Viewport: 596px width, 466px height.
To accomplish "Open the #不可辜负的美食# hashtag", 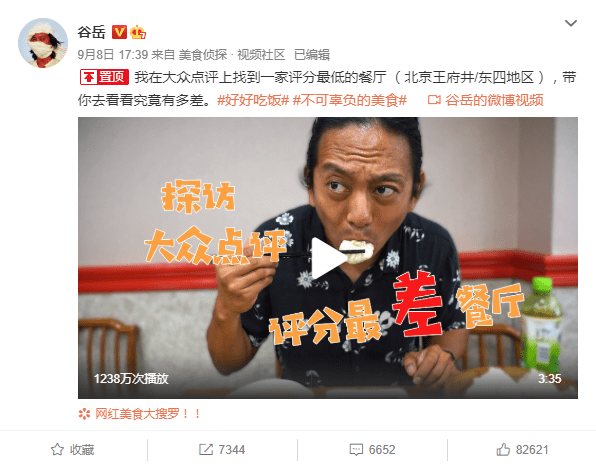I will pyautogui.click(x=350, y=100).
